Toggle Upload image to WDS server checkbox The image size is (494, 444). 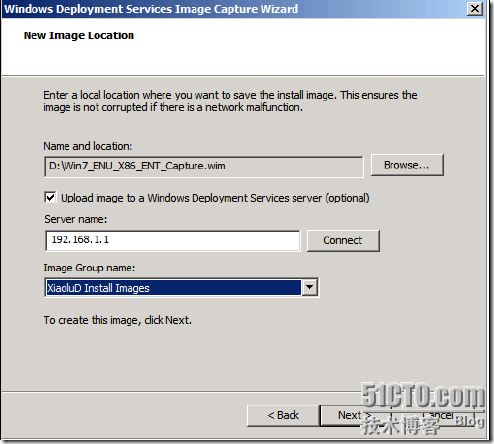click(x=50, y=197)
